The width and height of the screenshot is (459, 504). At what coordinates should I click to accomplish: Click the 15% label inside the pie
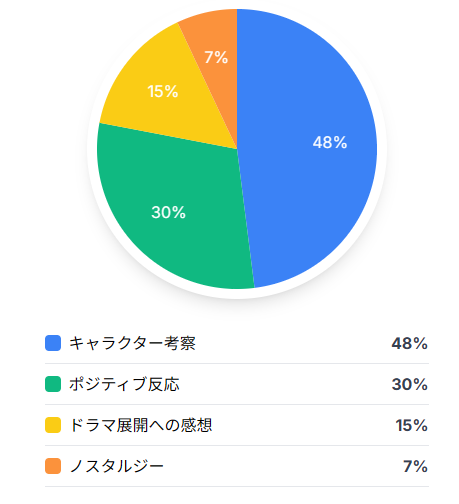[x=163, y=91]
